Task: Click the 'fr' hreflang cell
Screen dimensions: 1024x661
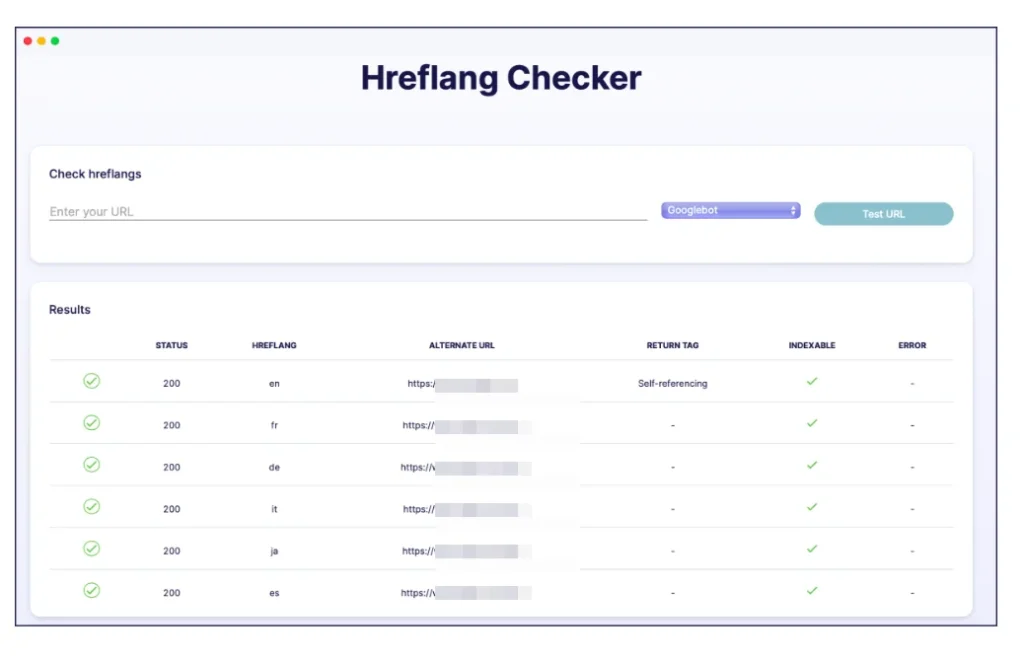Action: pos(274,425)
